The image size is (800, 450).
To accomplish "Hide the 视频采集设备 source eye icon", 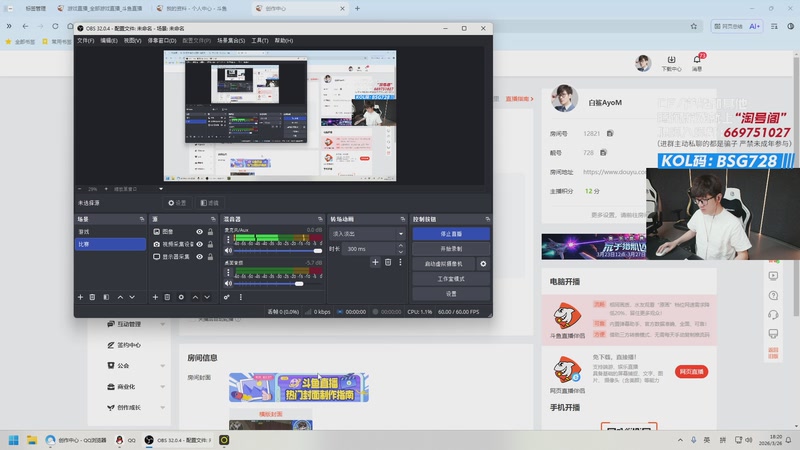I will point(199,244).
